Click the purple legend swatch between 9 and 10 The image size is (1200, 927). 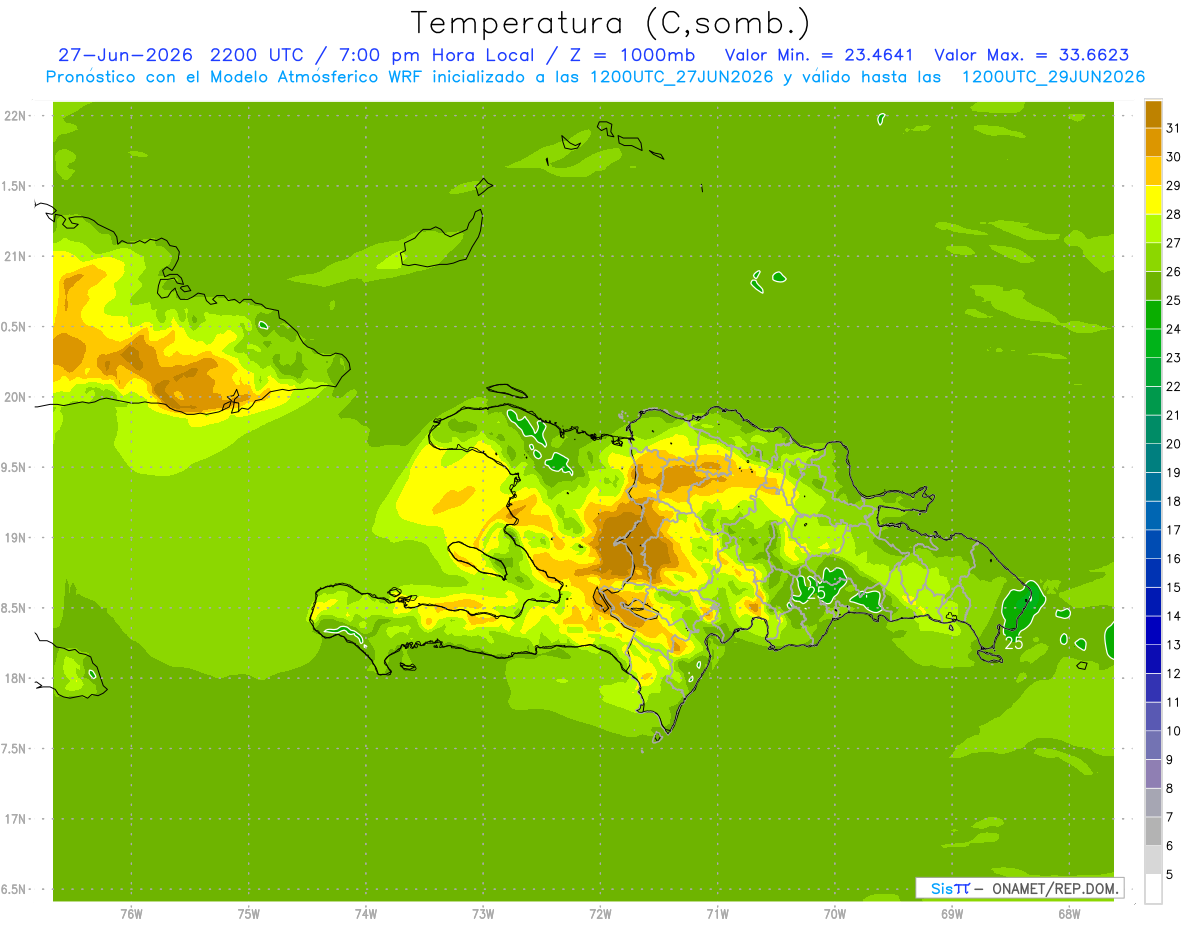pyautogui.click(x=1153, y=745)
